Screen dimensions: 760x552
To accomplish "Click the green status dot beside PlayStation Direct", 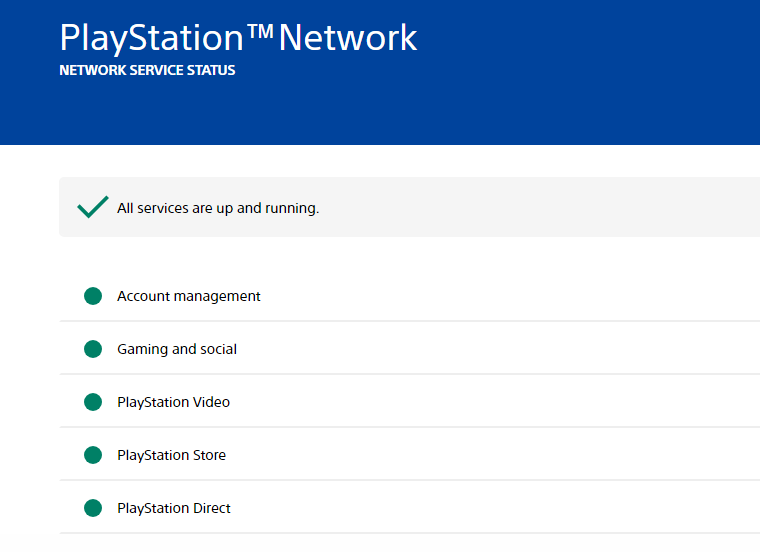I will [93, 508].
